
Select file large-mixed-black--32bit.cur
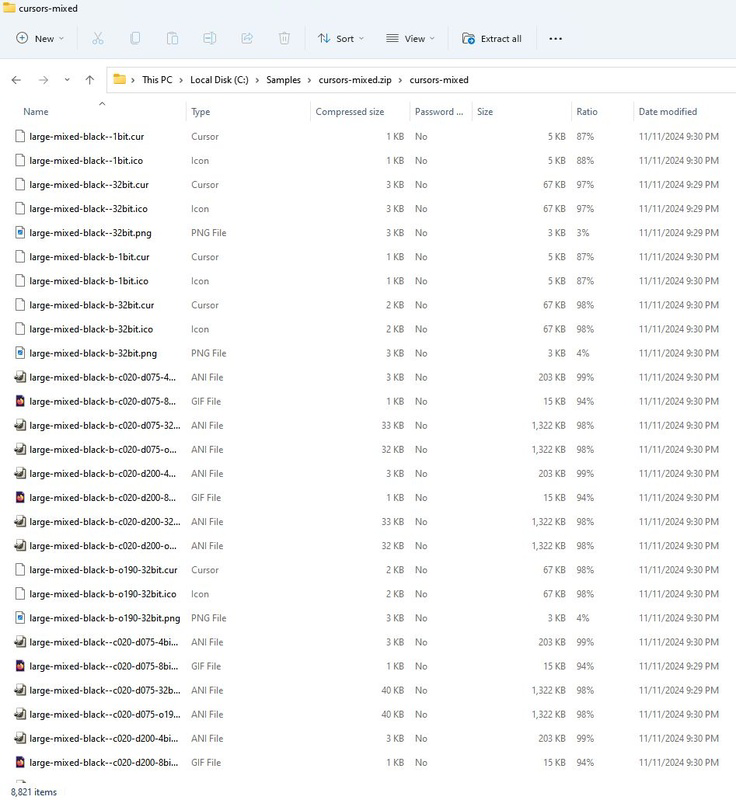pos(89,185)
